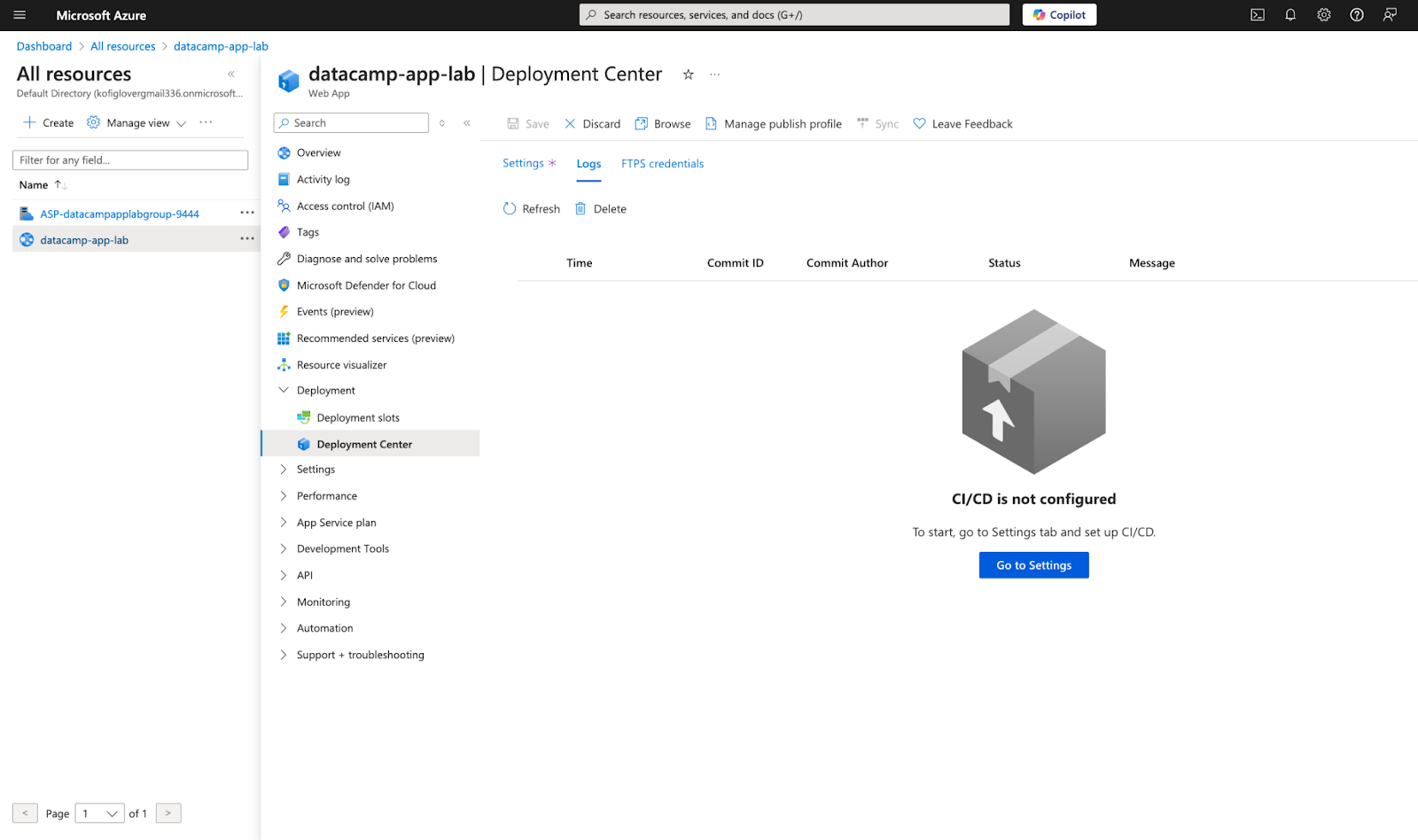Go to next page of resources
The image size is (1418, 840).
pyautogui.click(x=168, y=813)
